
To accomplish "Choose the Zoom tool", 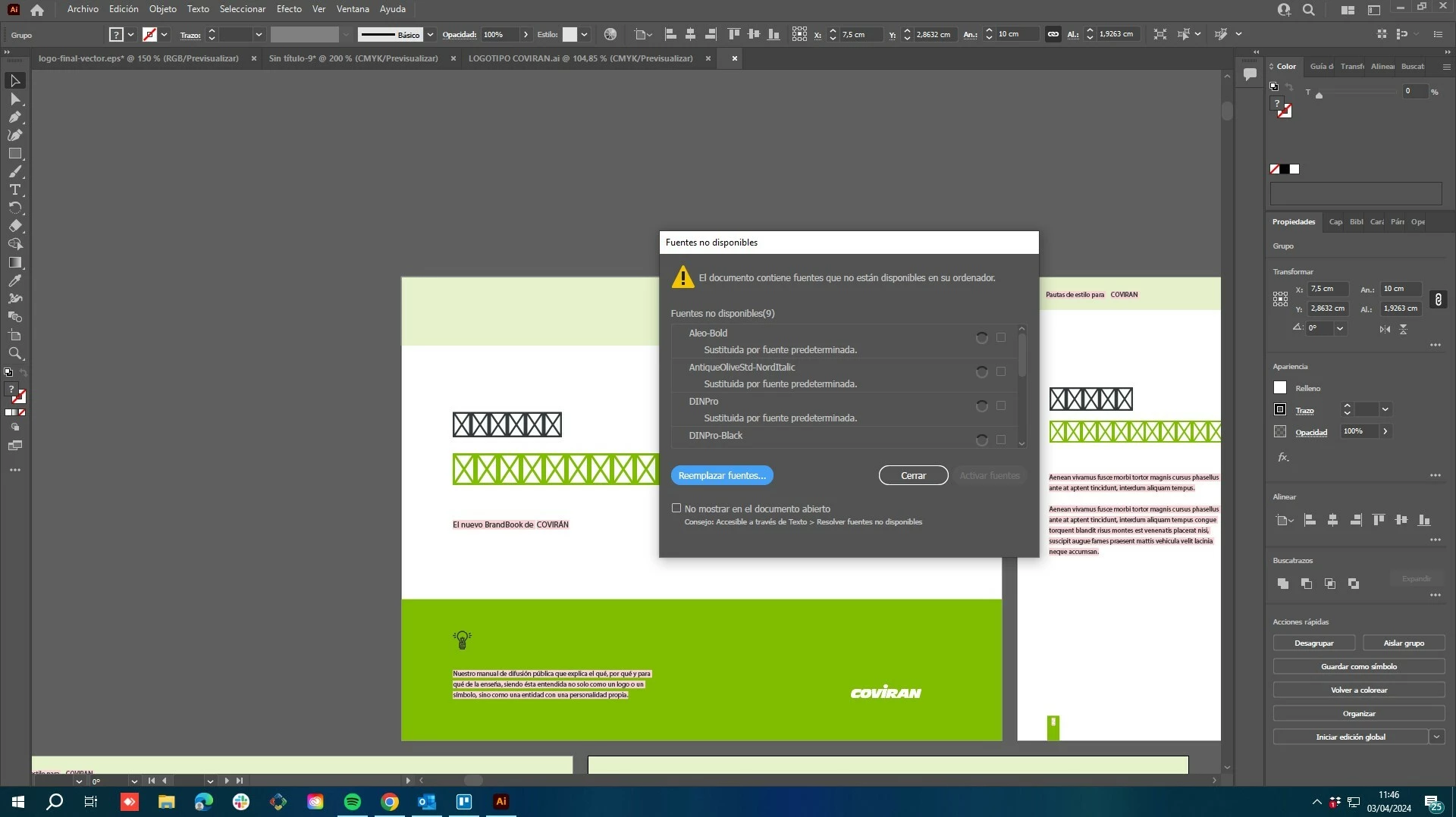I will point(14,353).
